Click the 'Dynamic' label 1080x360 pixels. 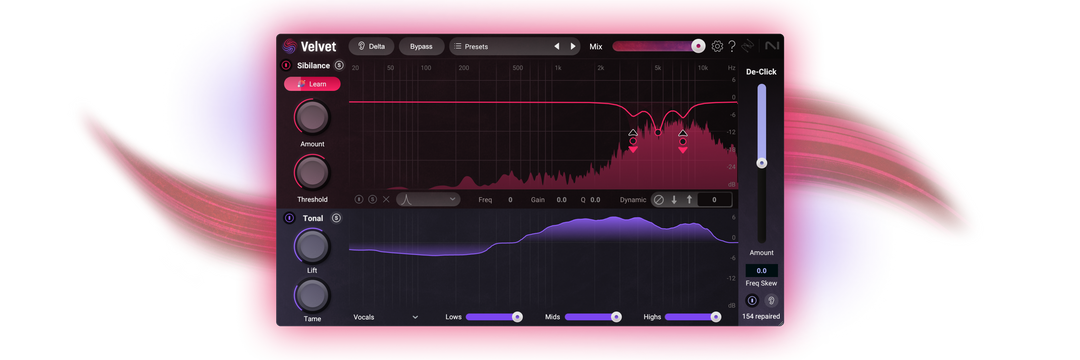(633, 200)
